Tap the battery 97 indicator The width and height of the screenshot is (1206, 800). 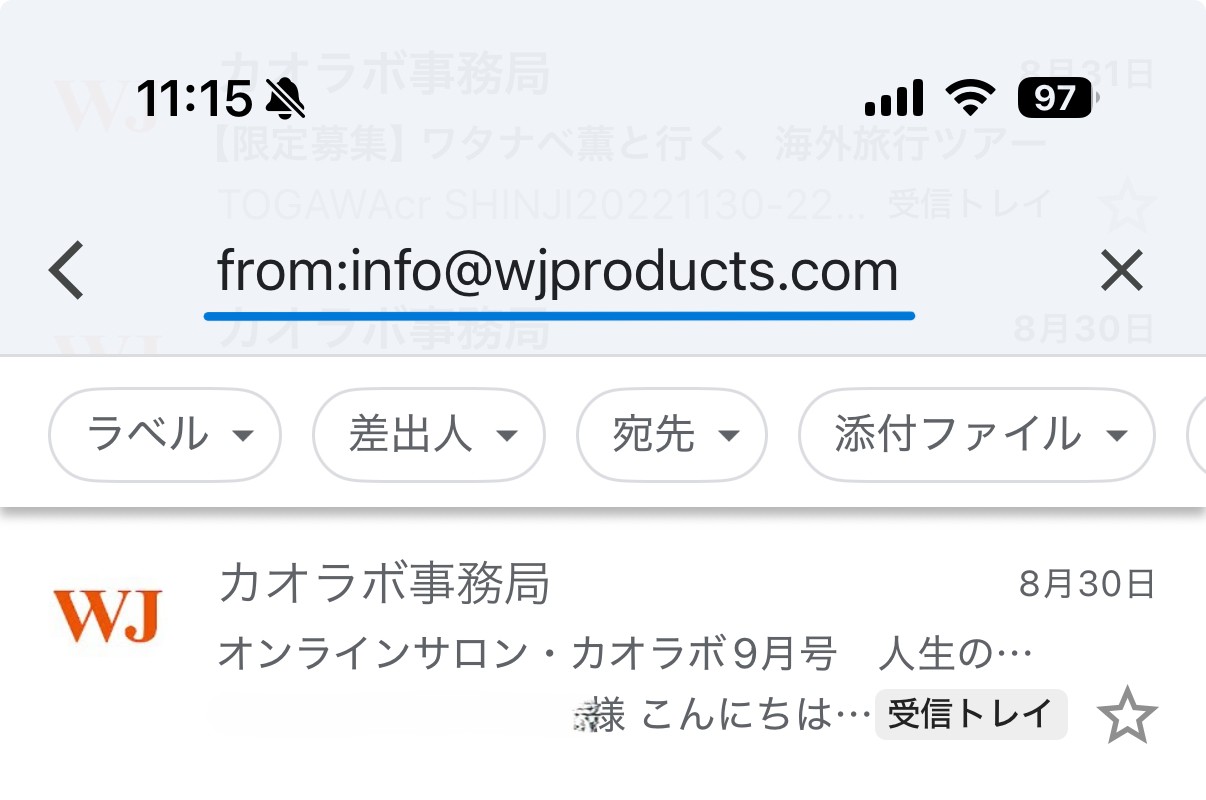pyautogui.click(x=1056, y=98)
